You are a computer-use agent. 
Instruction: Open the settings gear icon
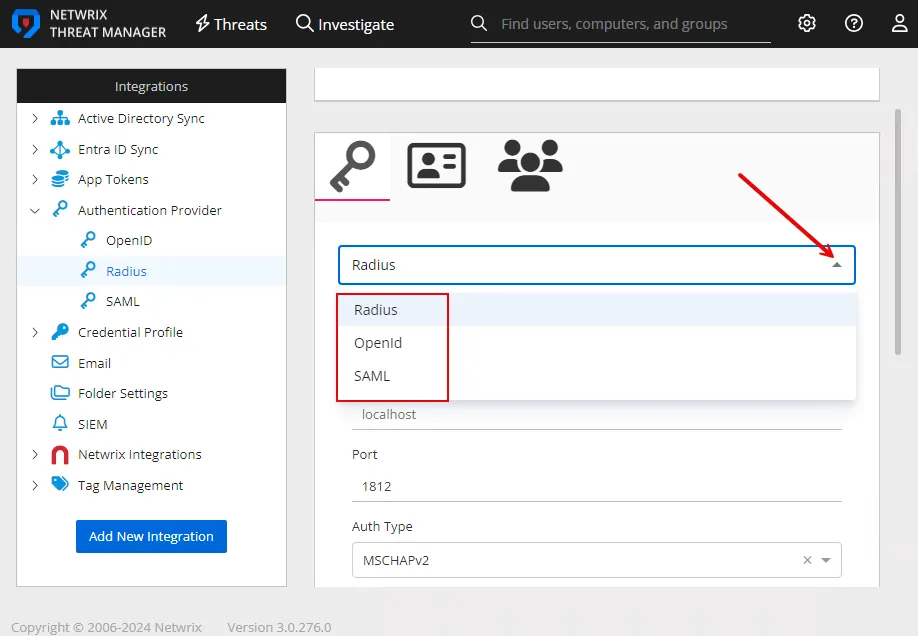pos(807,23)
